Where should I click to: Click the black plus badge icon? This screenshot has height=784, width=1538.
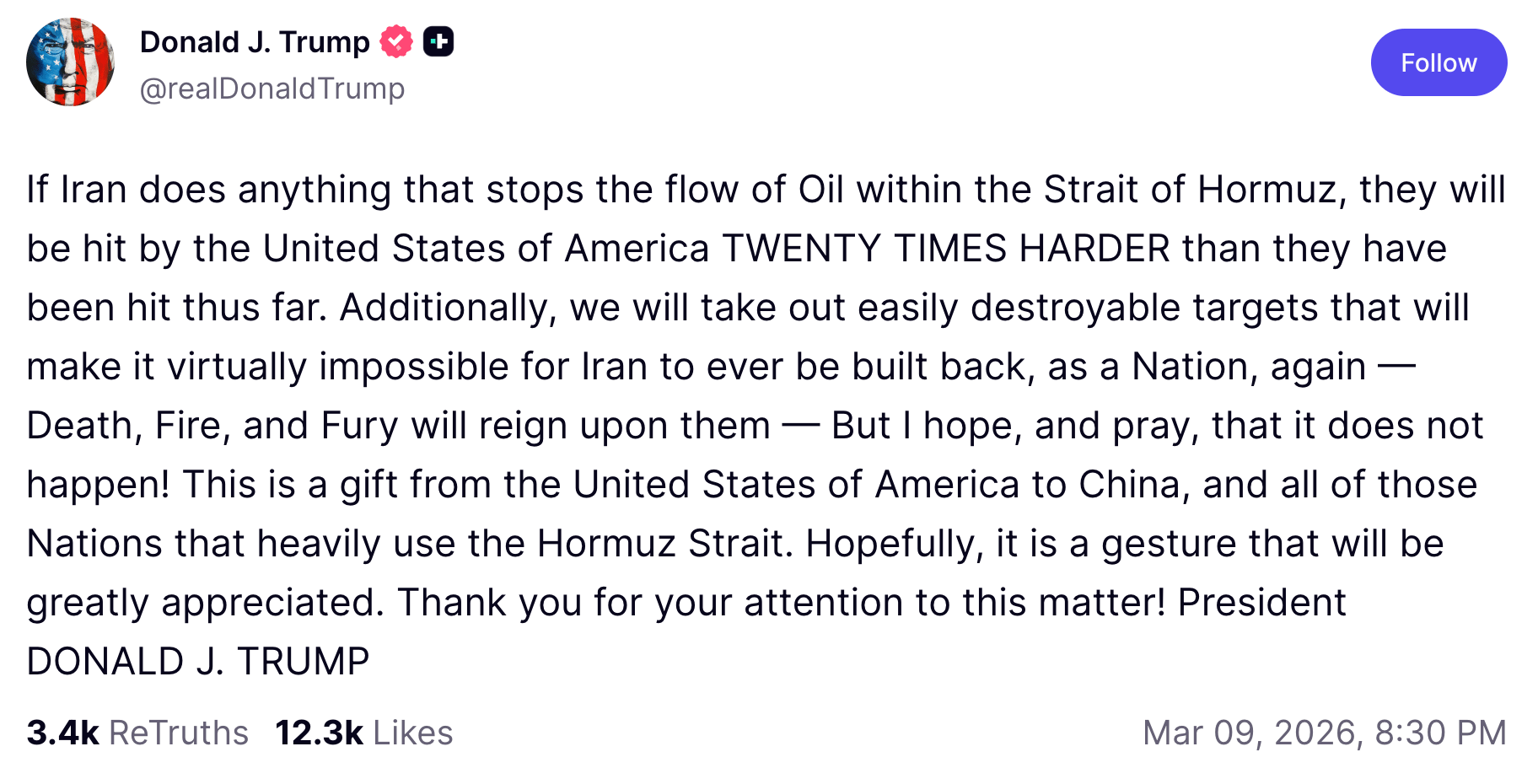point(438,41)
